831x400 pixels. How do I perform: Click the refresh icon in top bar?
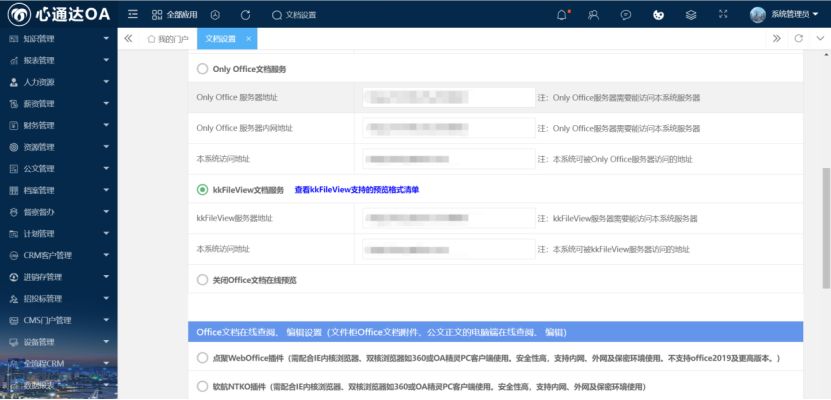click(246, 15)
